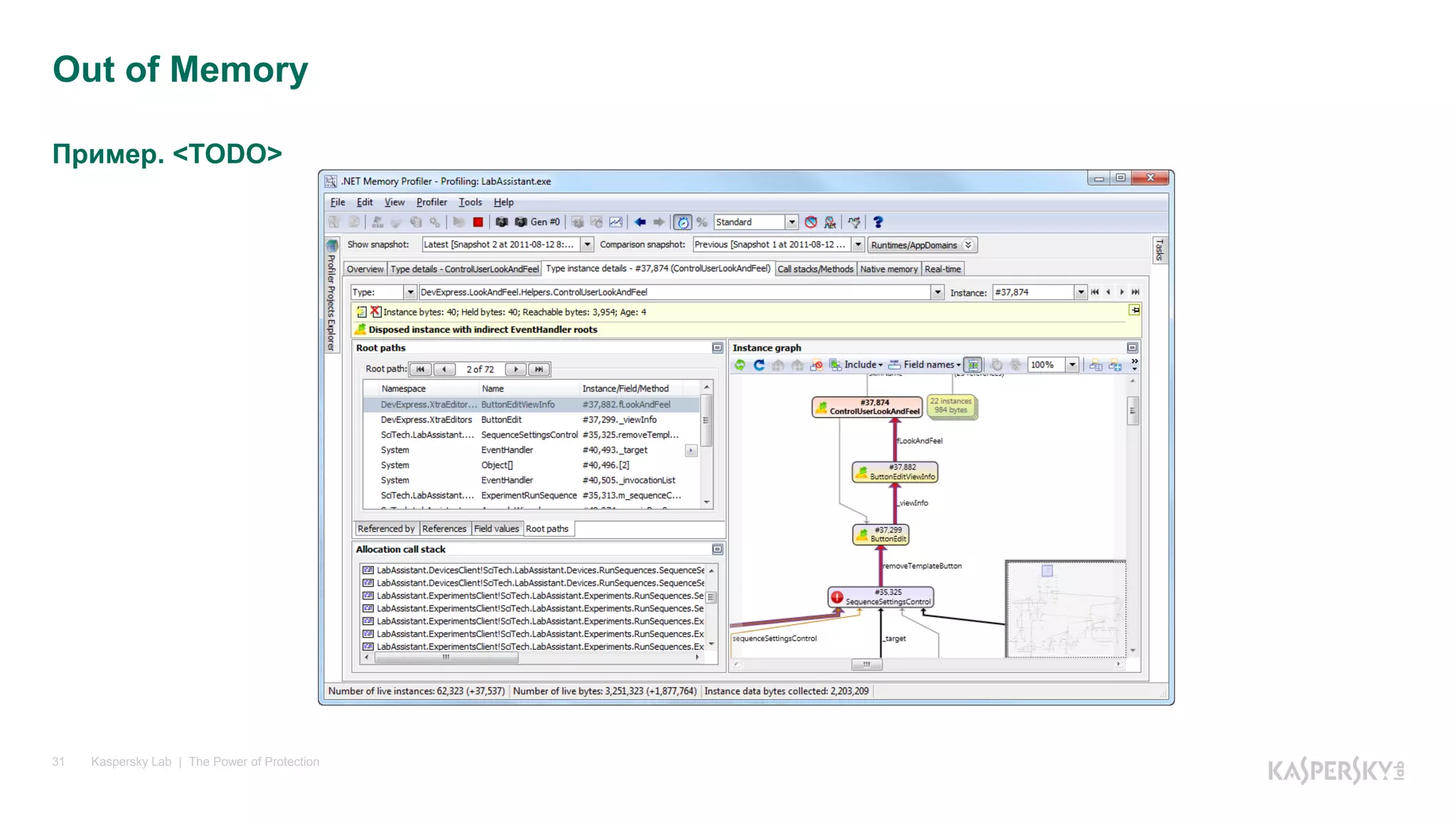Screen dimensions: 1456x819
Task: Open the 100% zoom level dropdown
Action: pyautogui.click(x=1072, y=365)
